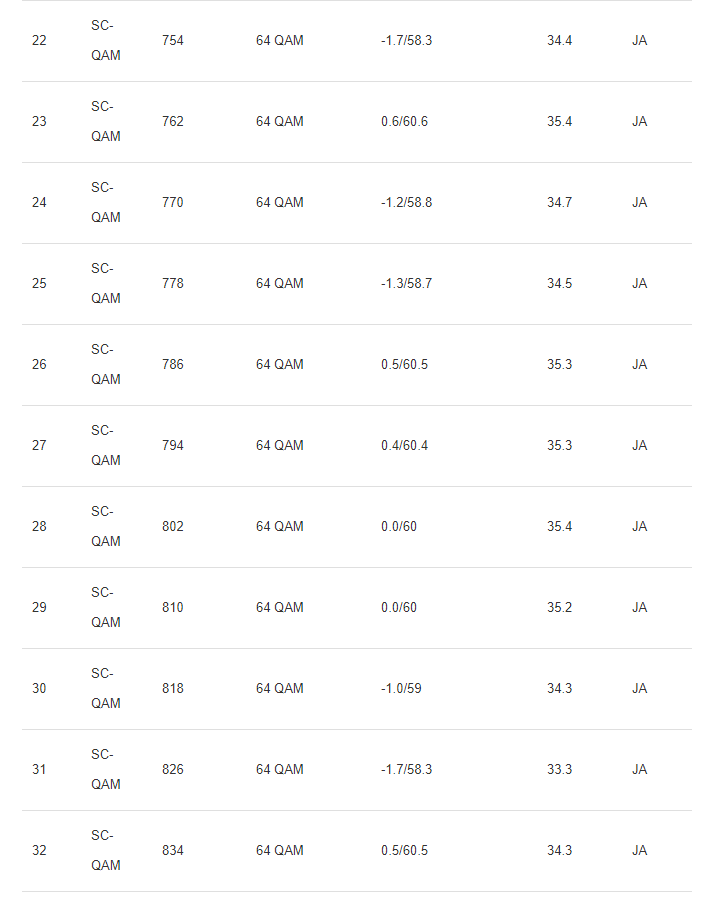Select channel number 26
This screenshot has width=720, height=905.
pyautogui.click(x=39, y=365)
